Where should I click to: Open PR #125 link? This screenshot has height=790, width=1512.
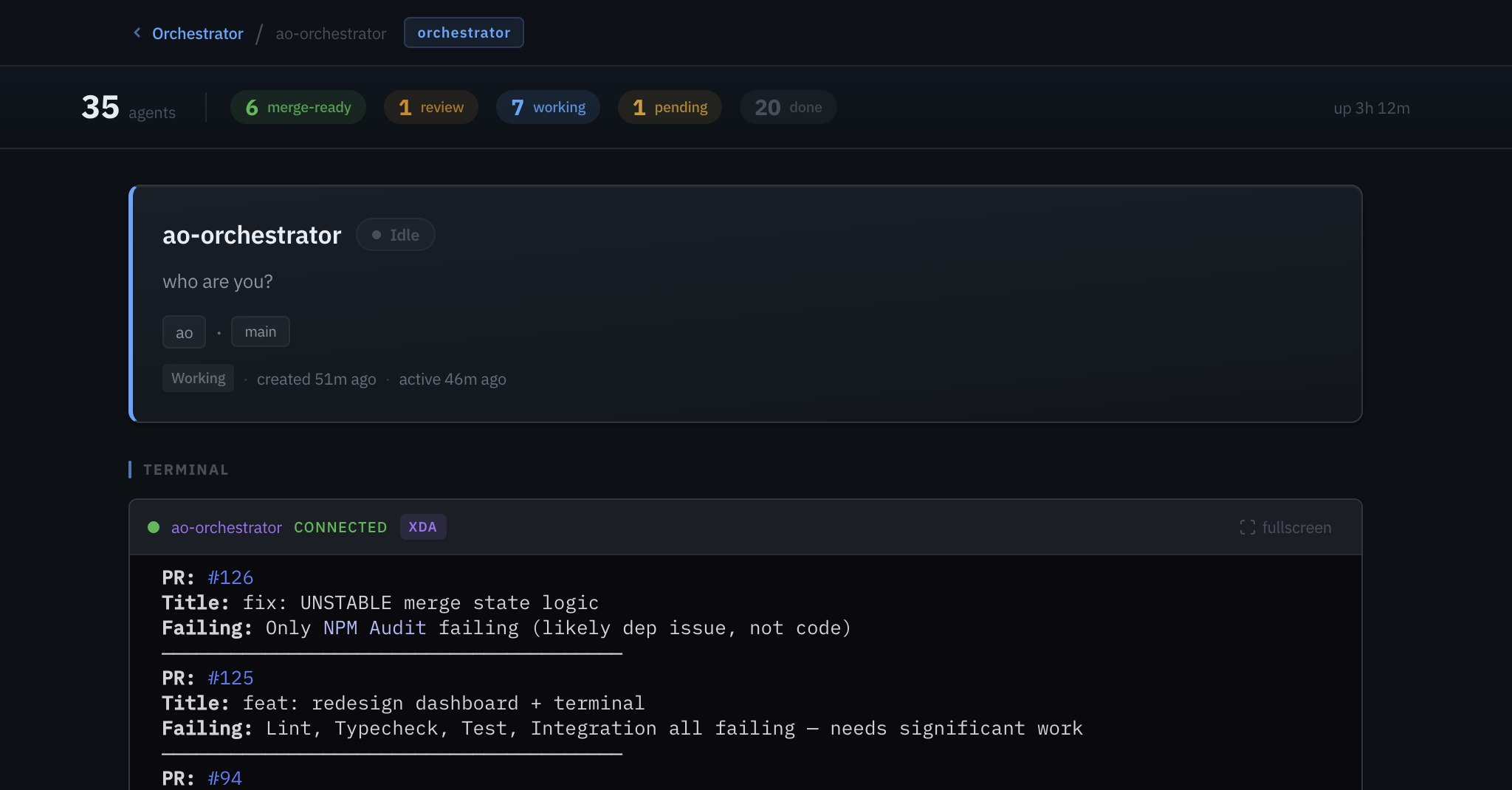[x=230, y=677]
